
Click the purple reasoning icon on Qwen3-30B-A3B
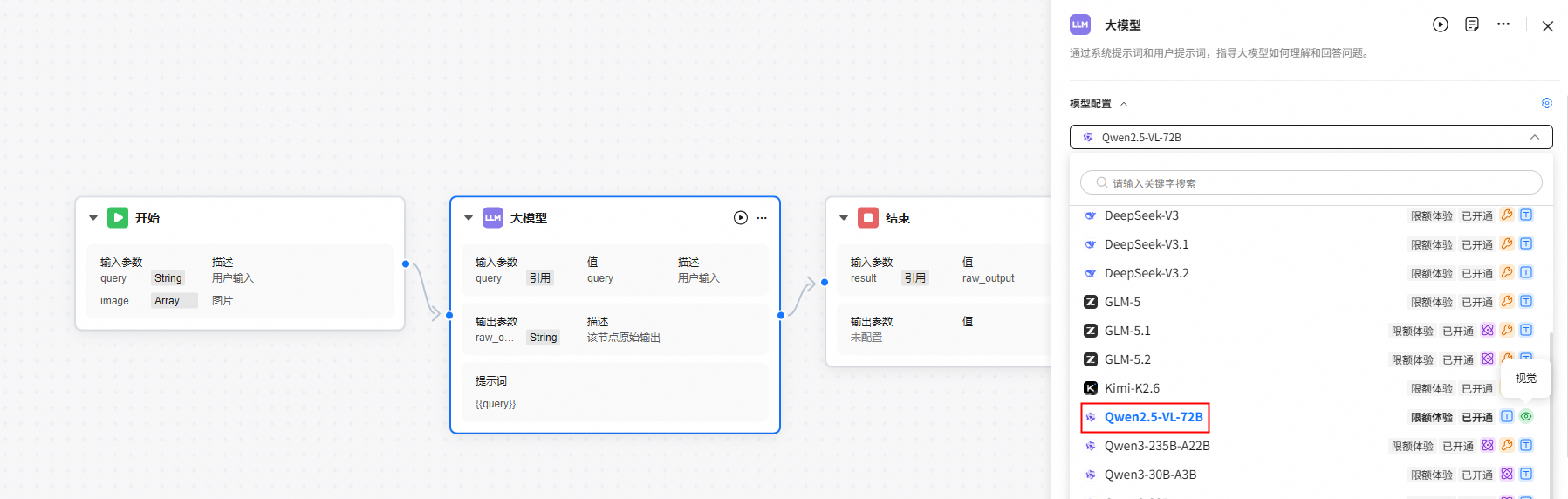point(1507,474)
